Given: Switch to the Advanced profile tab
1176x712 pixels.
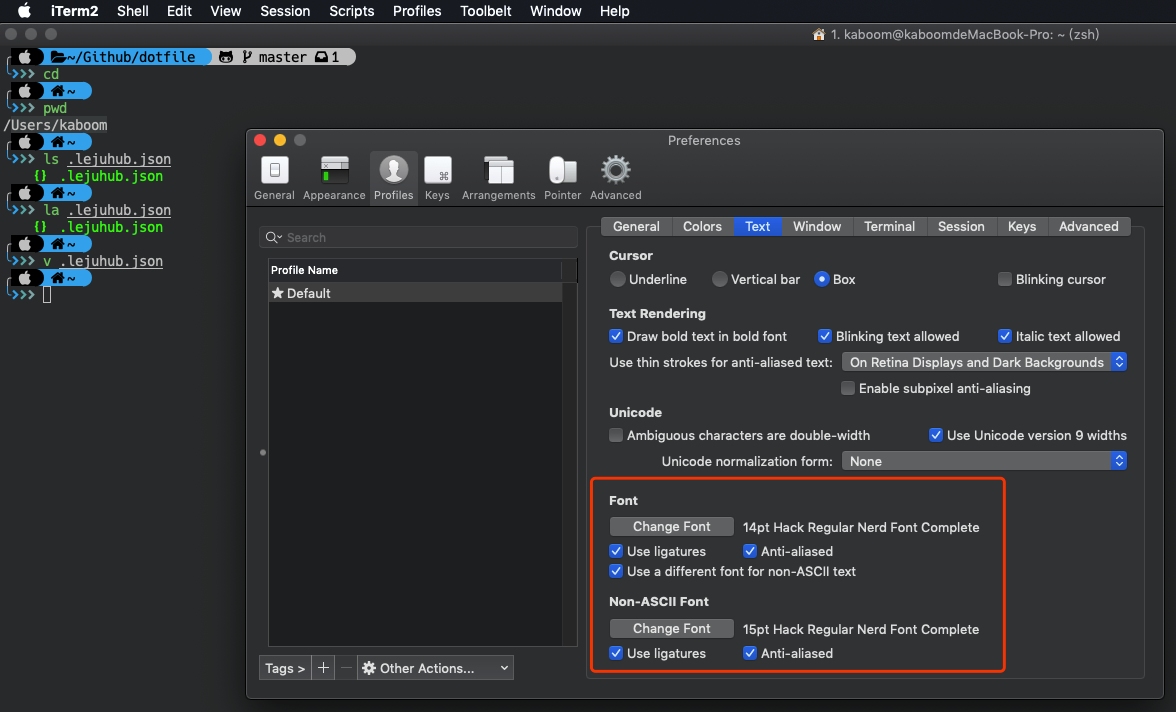Looking at the screenshot, I should tap(1088, 227).
